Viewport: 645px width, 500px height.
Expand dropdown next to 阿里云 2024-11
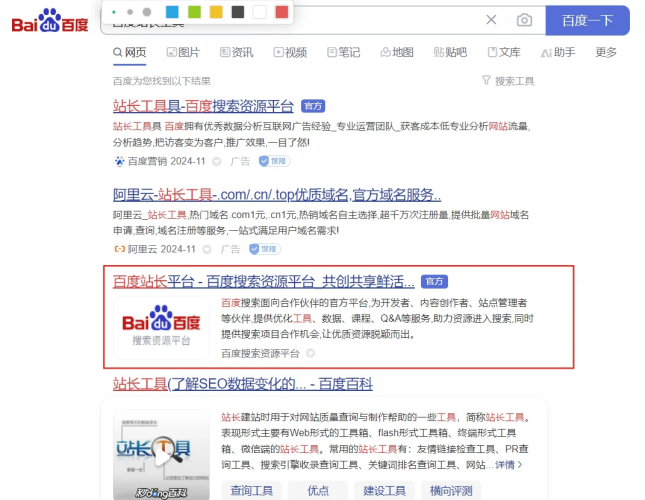[x=207, y=249]
